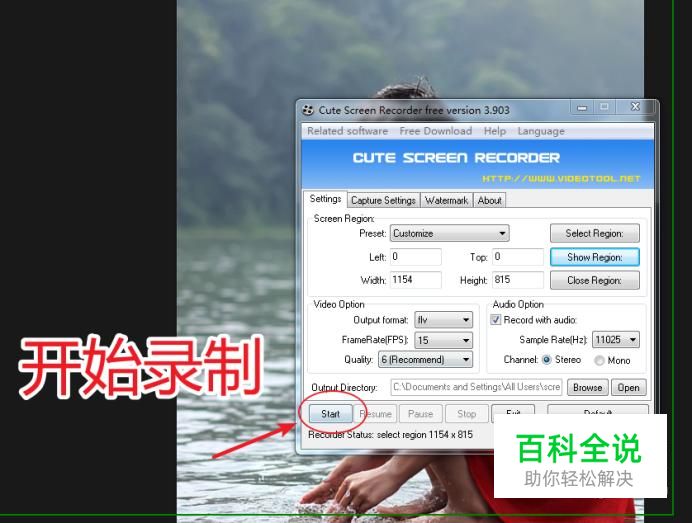Screen dimensions: 692x523
Task: Open the Related software menu
Action: coord(347,131)
